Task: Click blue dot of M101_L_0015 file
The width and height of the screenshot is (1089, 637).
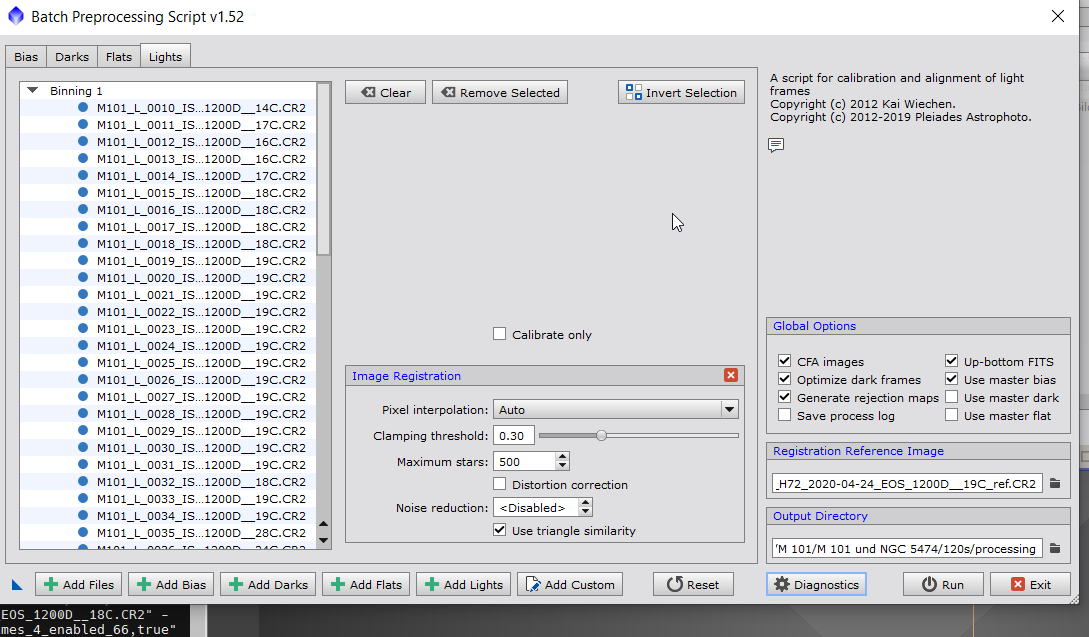Action: pyautogui.click(x=83, y=192)
